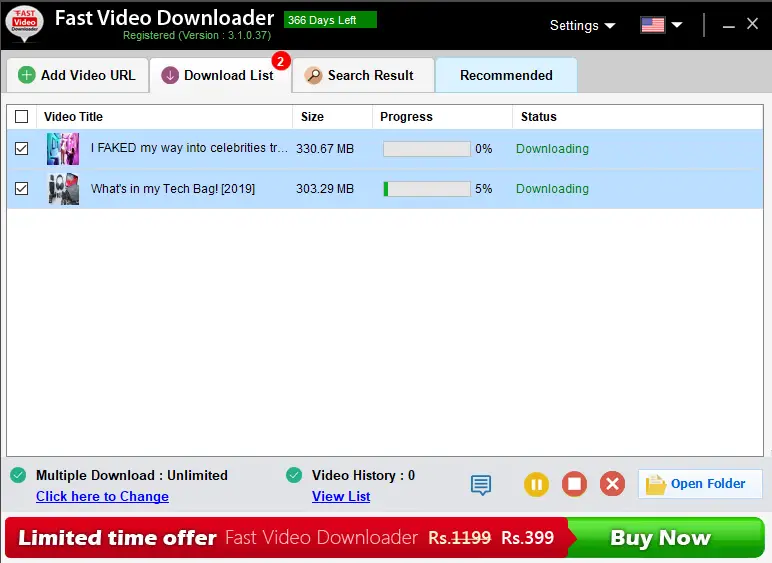
Task: Switch to the Download List tab
Action: click(220, 75)
